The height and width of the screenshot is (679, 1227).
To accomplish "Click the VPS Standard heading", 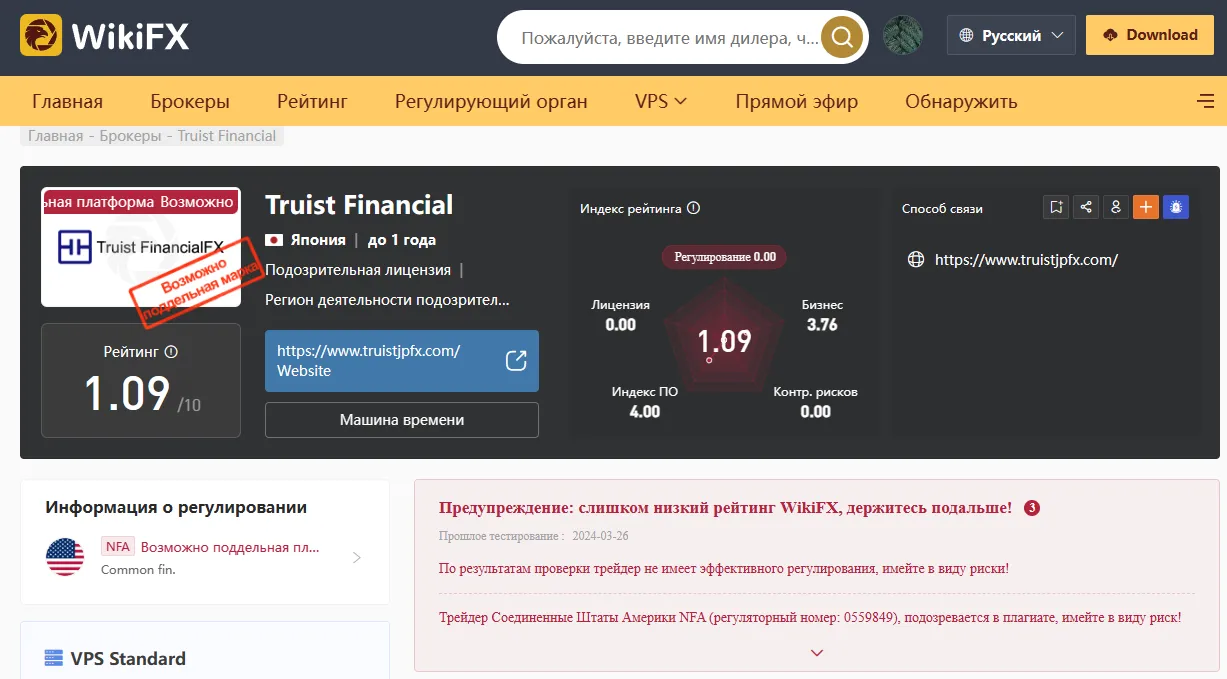I will 128,658.
